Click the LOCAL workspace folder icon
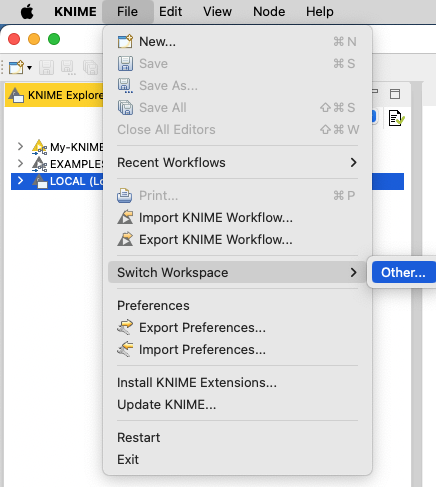The image size is (436, 487). pos(40,181)
